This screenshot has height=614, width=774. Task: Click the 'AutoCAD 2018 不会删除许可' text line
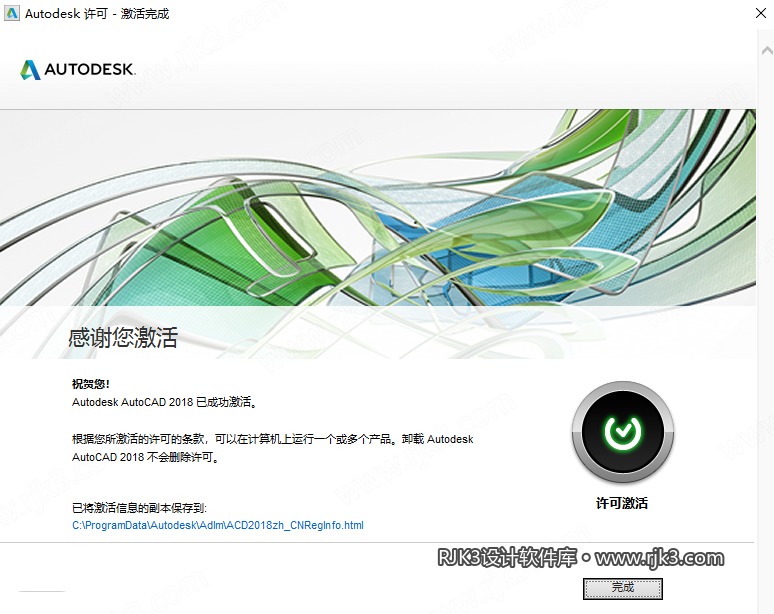(x=146, y=457)
